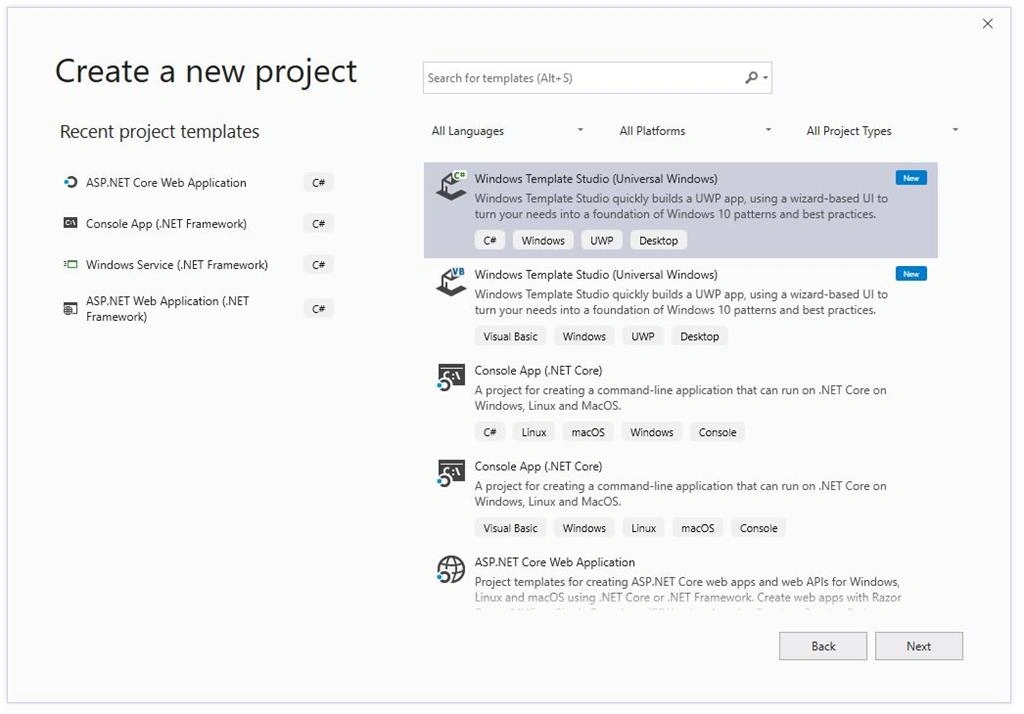The height and width of the screenshot is (714, 1024).
Task: Click Windows tag in C# Console App
Action: tap(651, 432)
